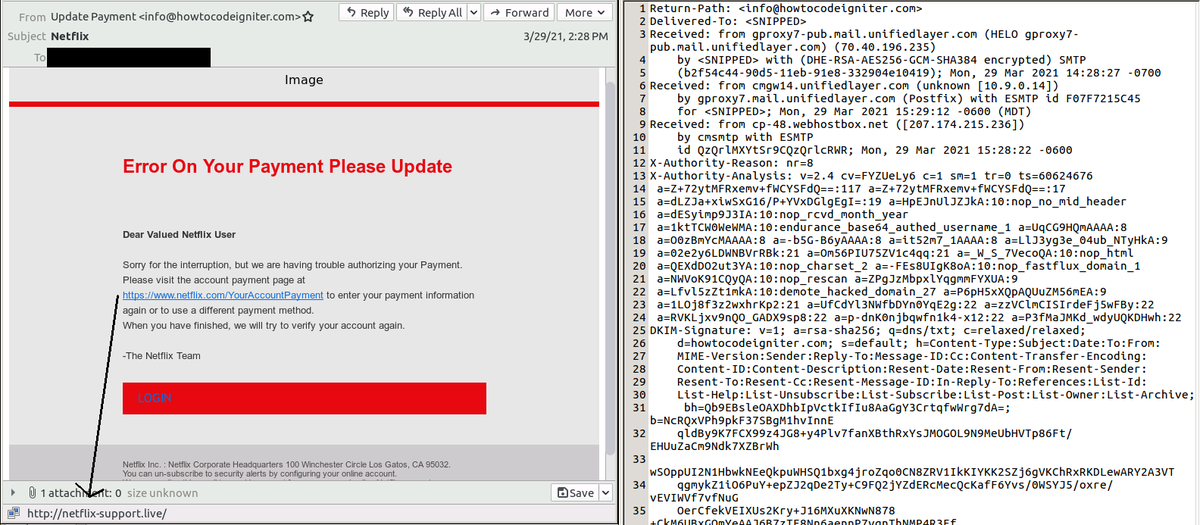Expand the attachment list arrow

(13, 493)
